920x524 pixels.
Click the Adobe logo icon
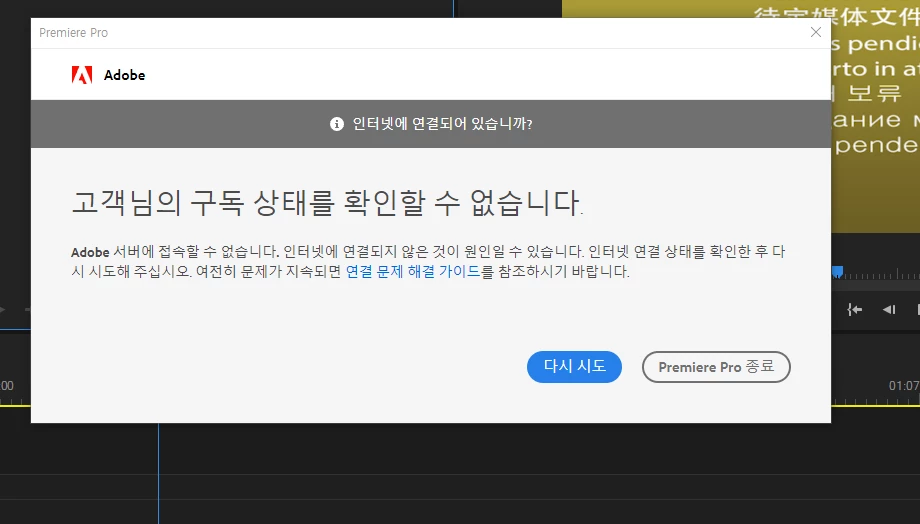point(82,75)
